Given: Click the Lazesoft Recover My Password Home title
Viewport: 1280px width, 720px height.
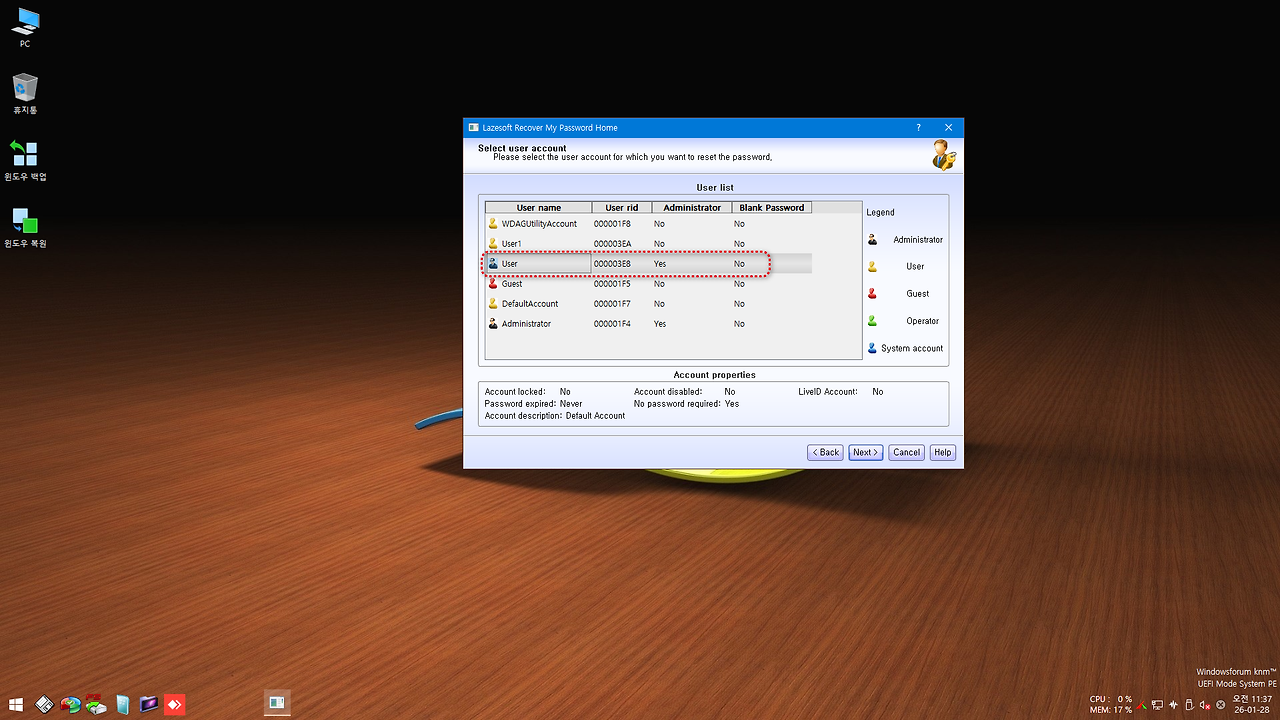Looking at the screenshot, I should 550,128.
